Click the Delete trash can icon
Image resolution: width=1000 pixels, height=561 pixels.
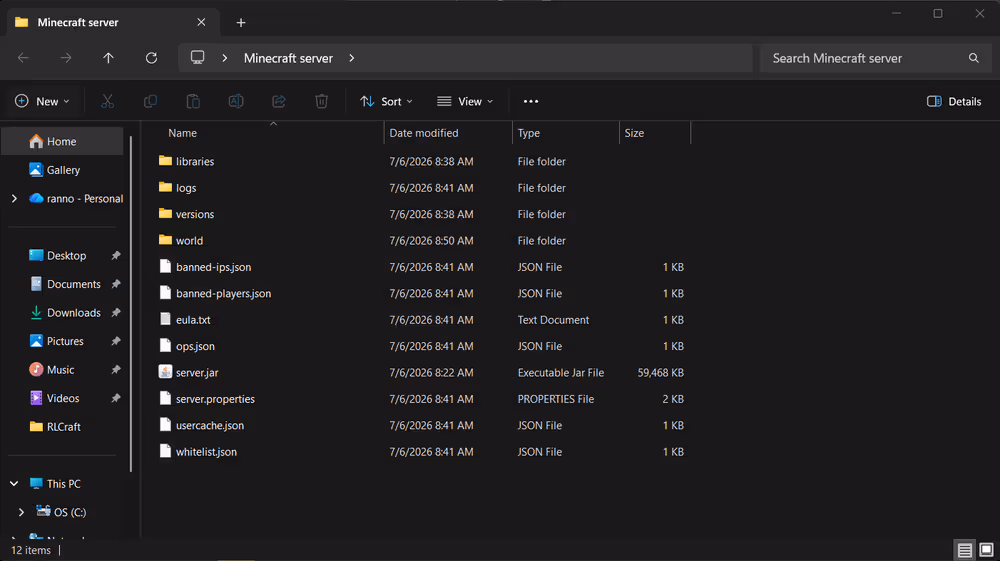pos(321,101)
